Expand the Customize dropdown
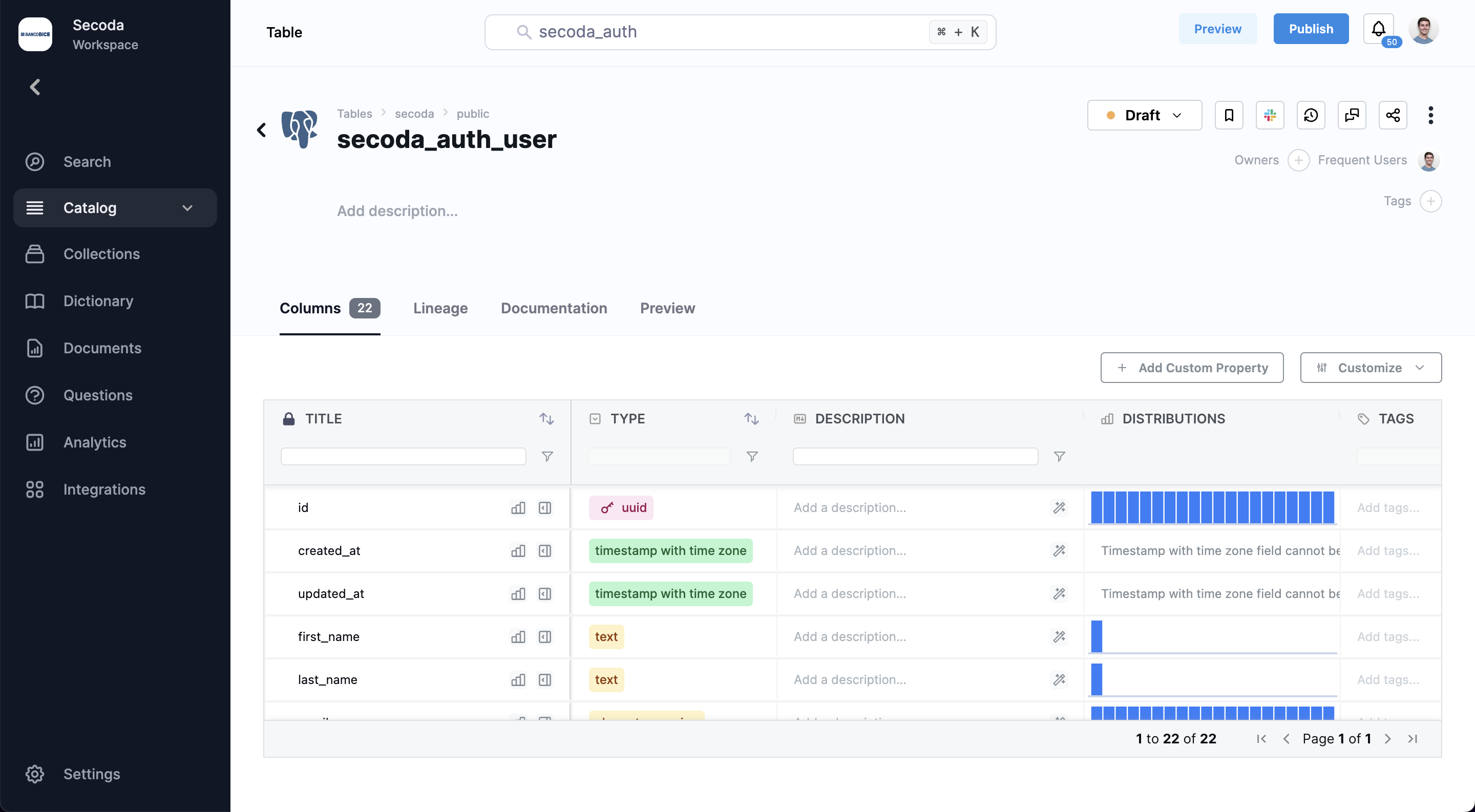Viewport: 1475px width, 812px height. tap(1371, 368)
